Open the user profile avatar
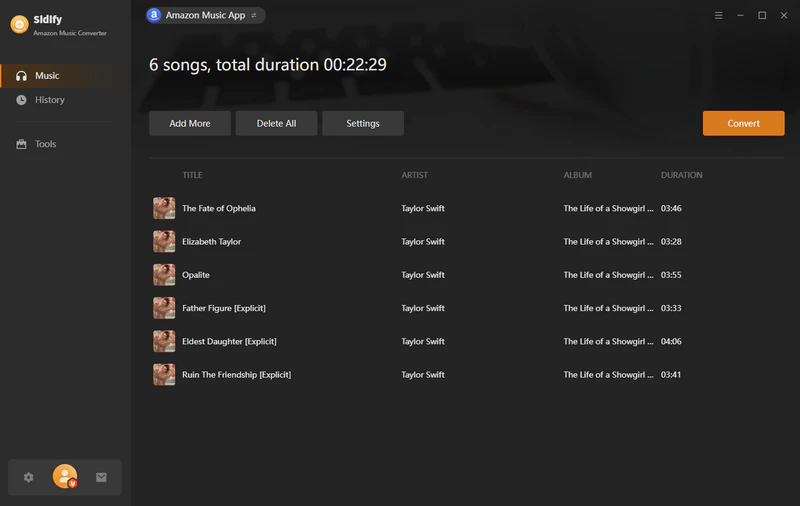Viewport: 800px width, 506px height. click(65, 477)
